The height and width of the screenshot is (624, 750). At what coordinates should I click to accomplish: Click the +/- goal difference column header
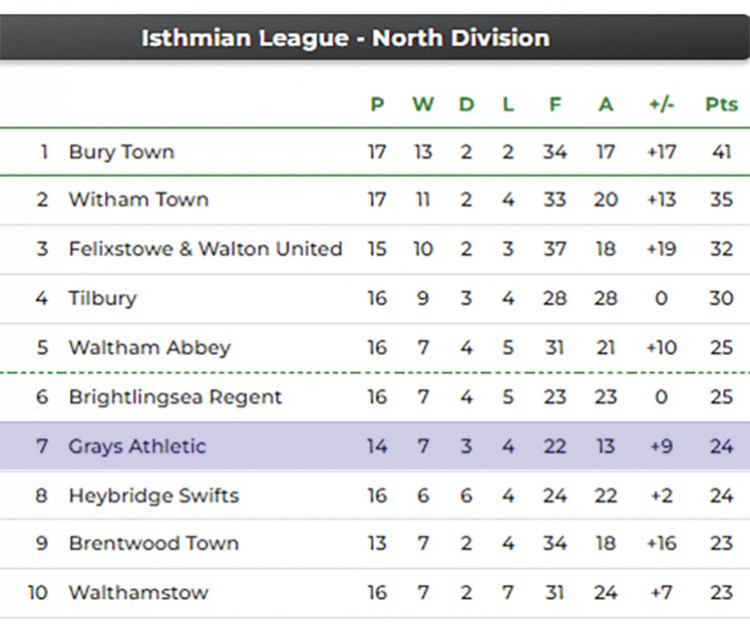(x=662, y=104)
